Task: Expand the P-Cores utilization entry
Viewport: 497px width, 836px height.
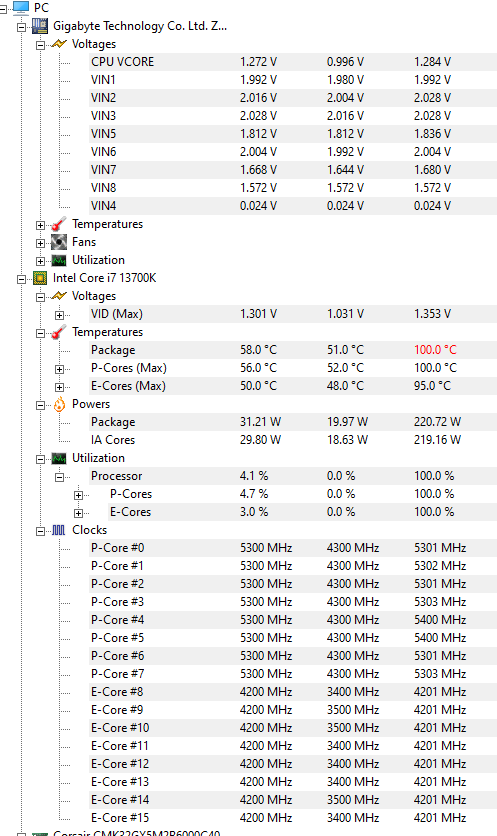Action: tap(79, 495)
